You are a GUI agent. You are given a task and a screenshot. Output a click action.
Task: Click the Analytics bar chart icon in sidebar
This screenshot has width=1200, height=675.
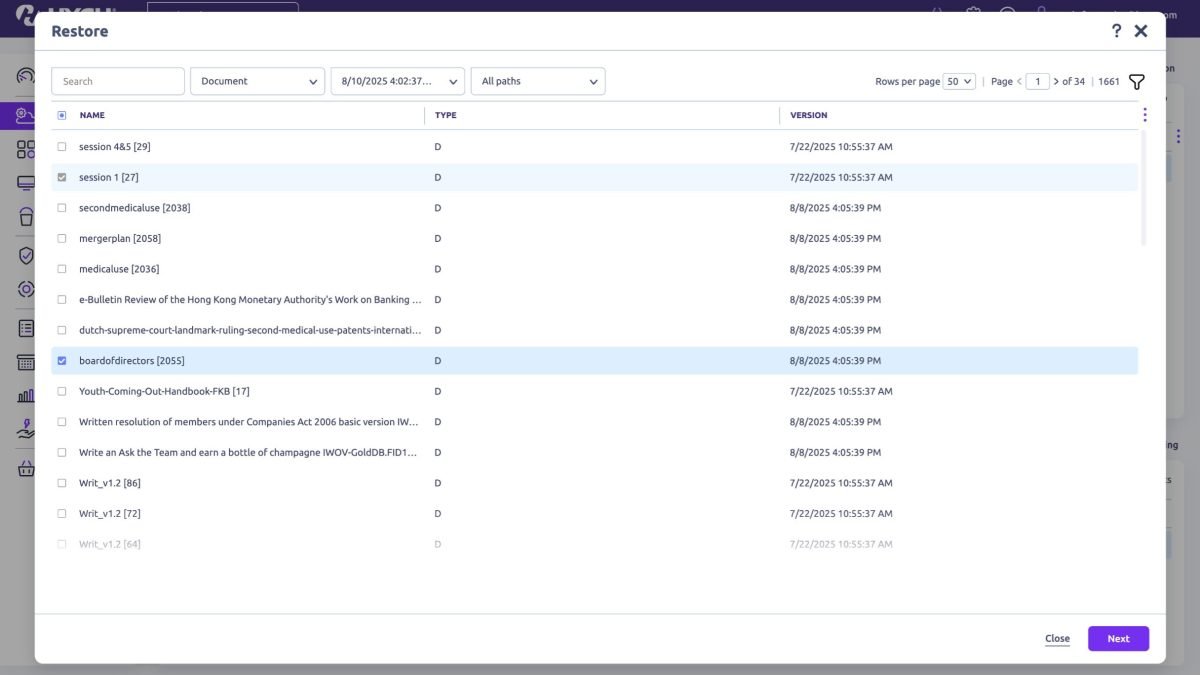click(25, 394)
